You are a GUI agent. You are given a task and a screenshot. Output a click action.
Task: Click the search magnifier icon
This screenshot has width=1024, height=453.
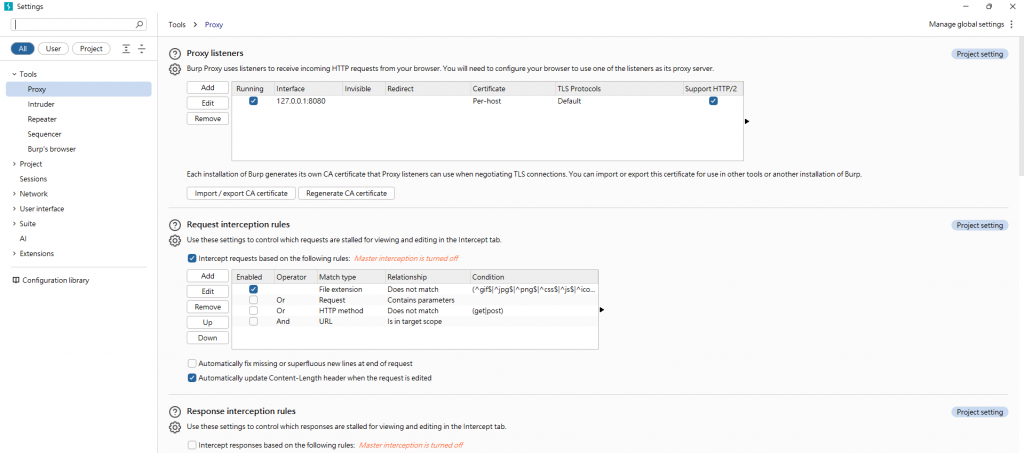[139, 24]
